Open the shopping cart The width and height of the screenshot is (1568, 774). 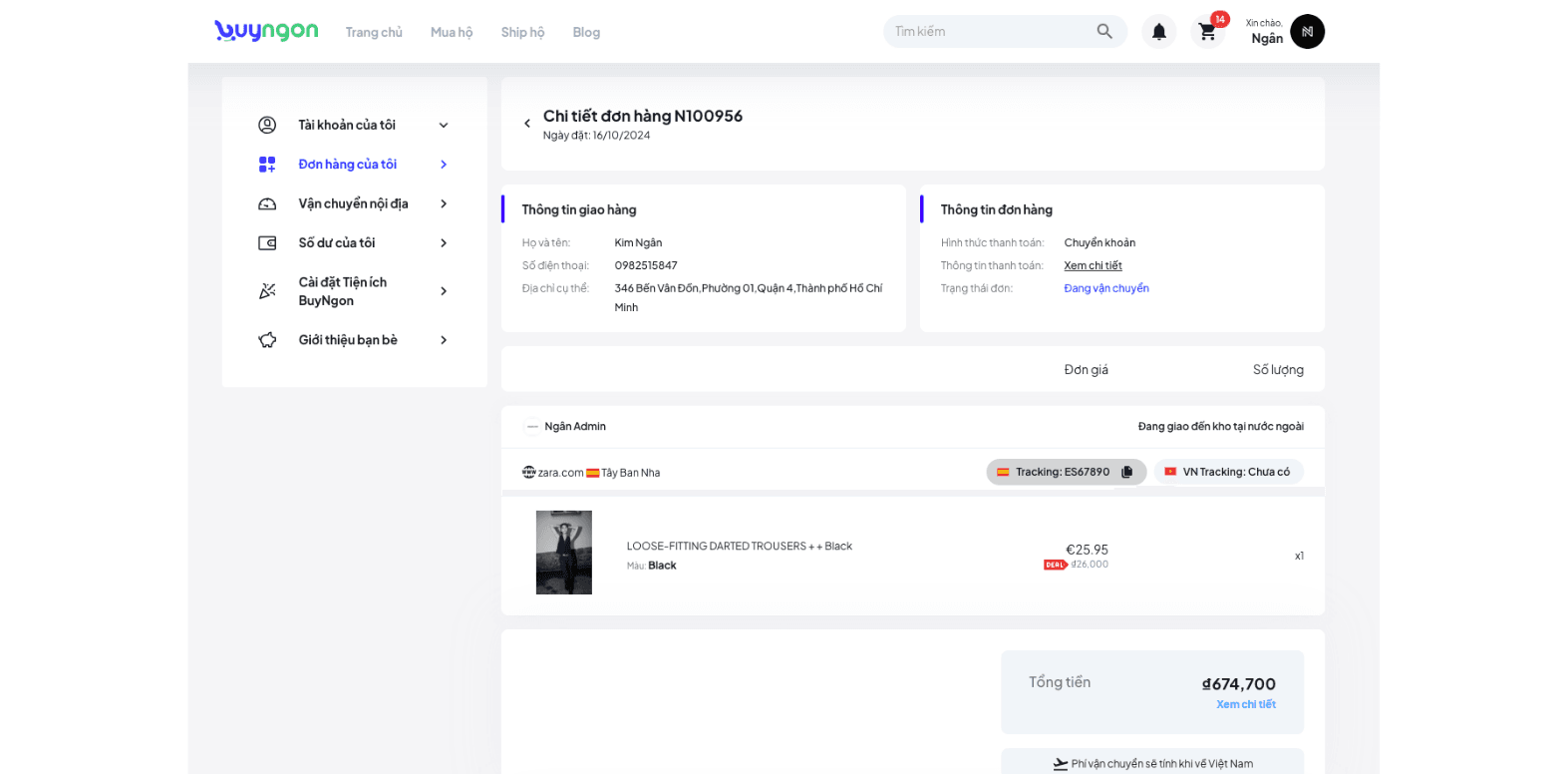click(1207, 32)
